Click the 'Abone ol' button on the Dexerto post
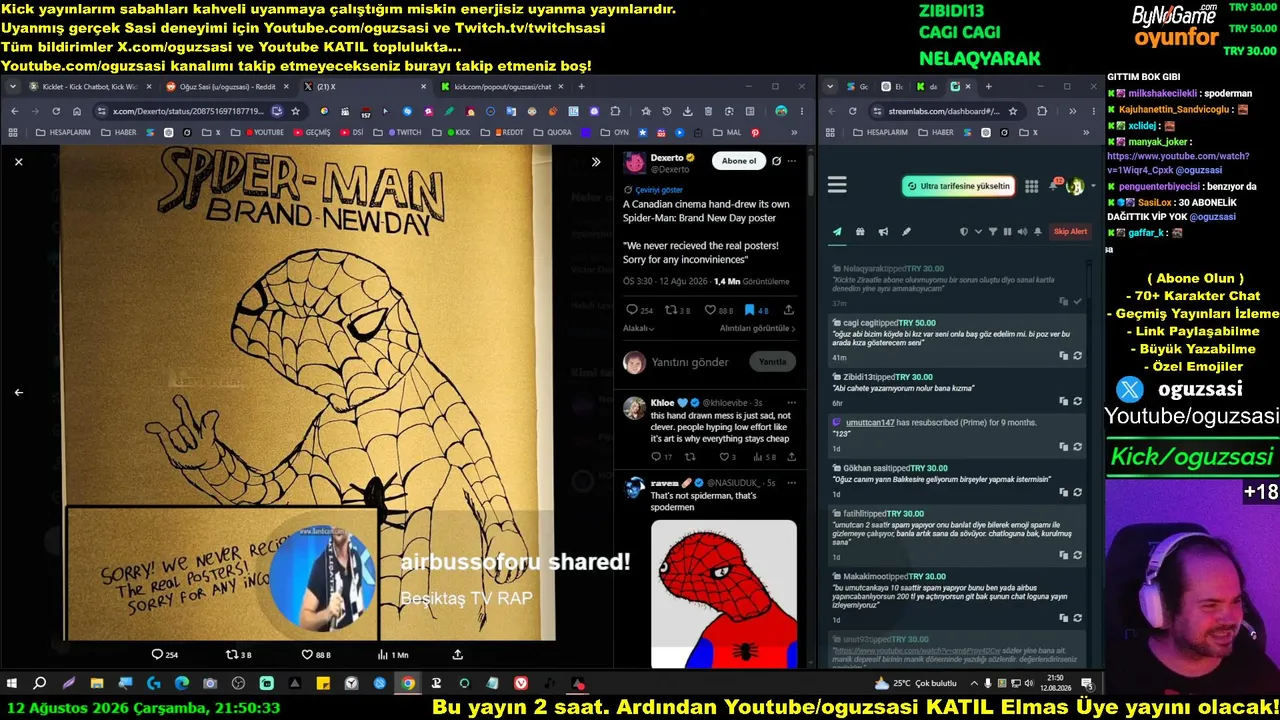 [x=739, y=161]
